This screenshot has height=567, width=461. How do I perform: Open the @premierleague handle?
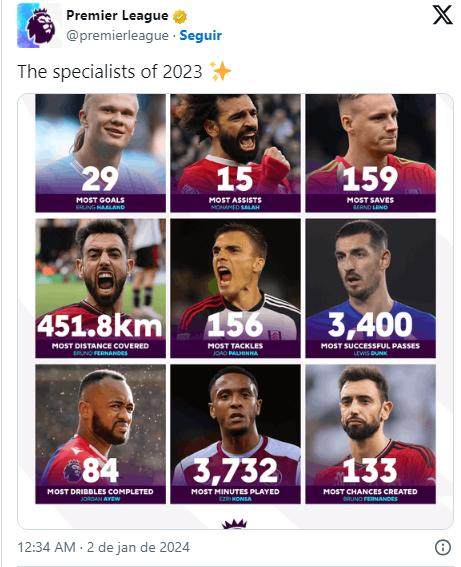click(x=118, y=35)
